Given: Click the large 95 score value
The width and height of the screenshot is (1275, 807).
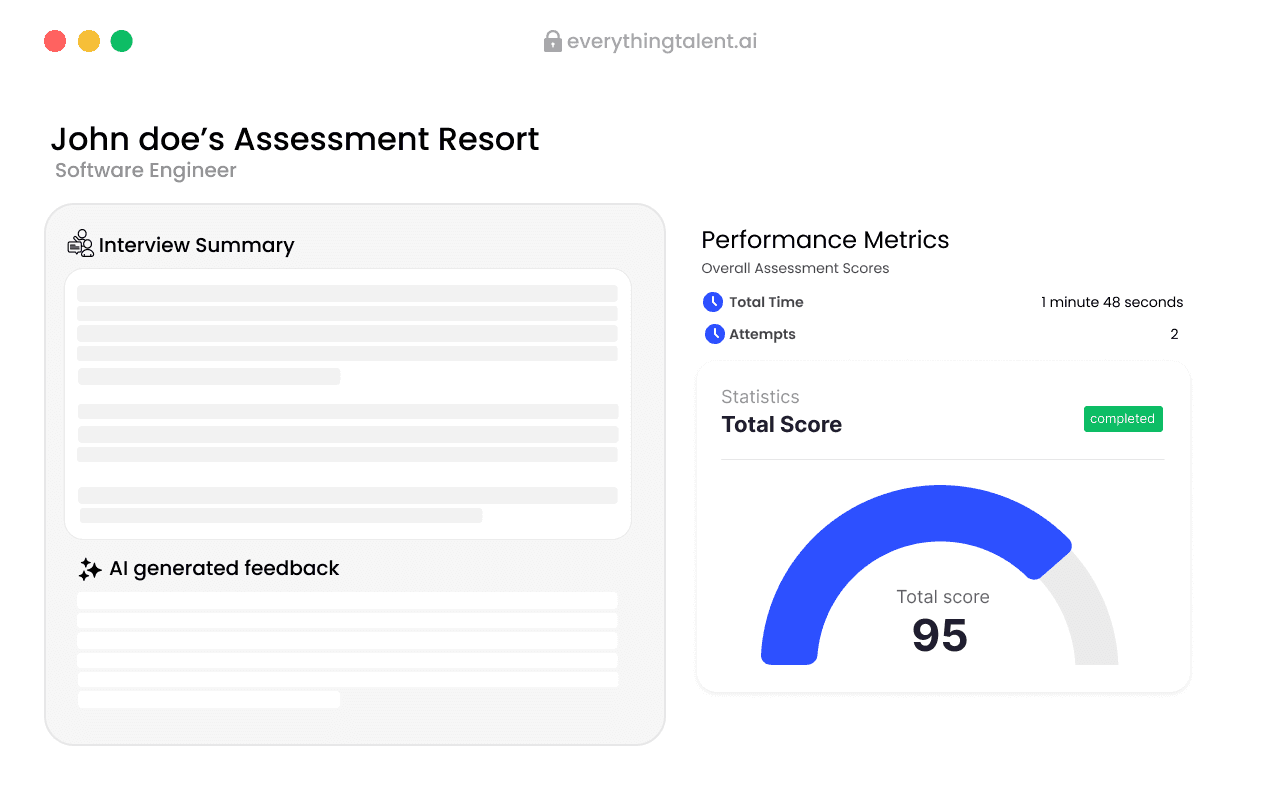Looking at the screenshot, I should pos(940,636).
